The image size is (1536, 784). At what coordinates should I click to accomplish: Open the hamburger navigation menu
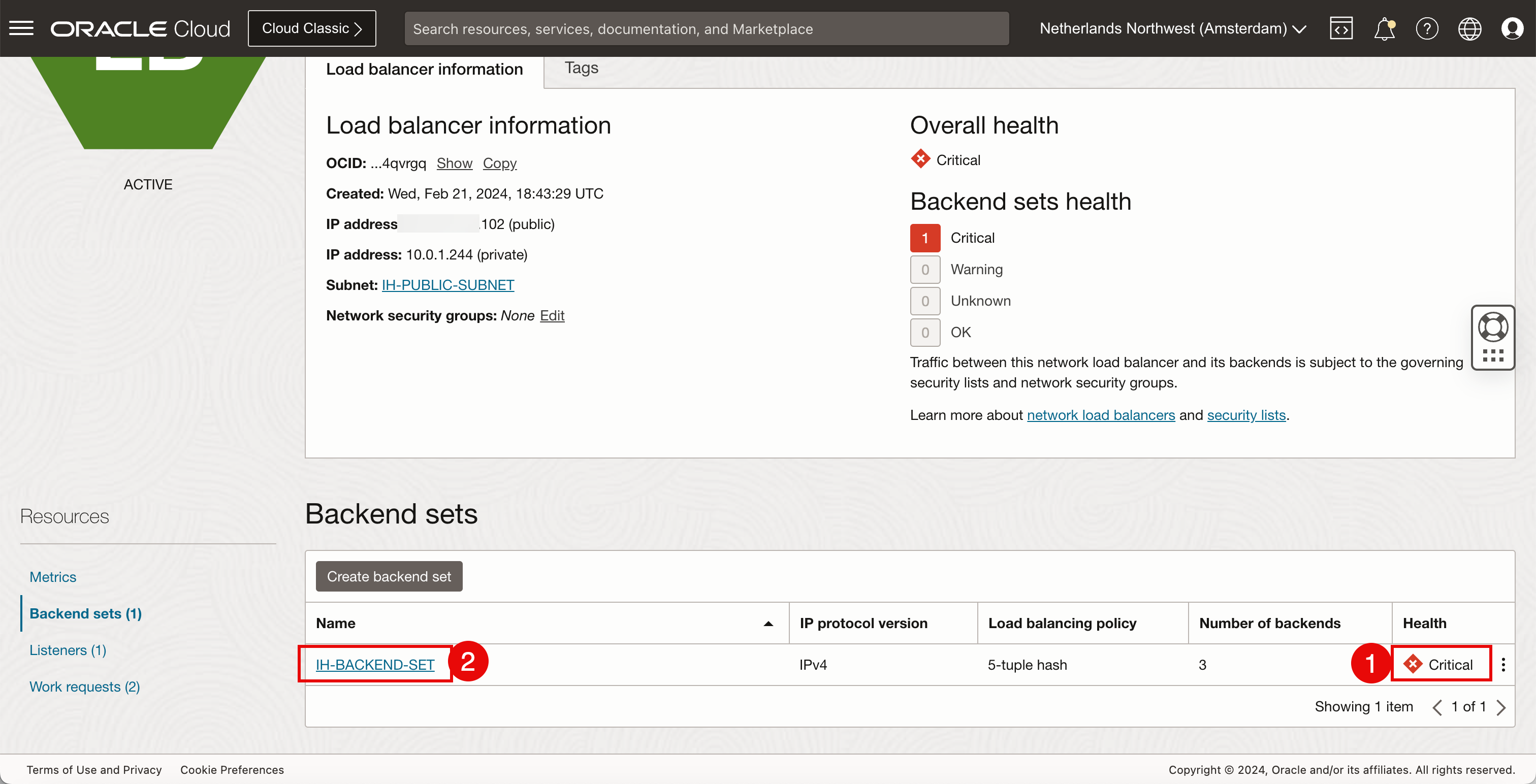(x=21, y=28)
